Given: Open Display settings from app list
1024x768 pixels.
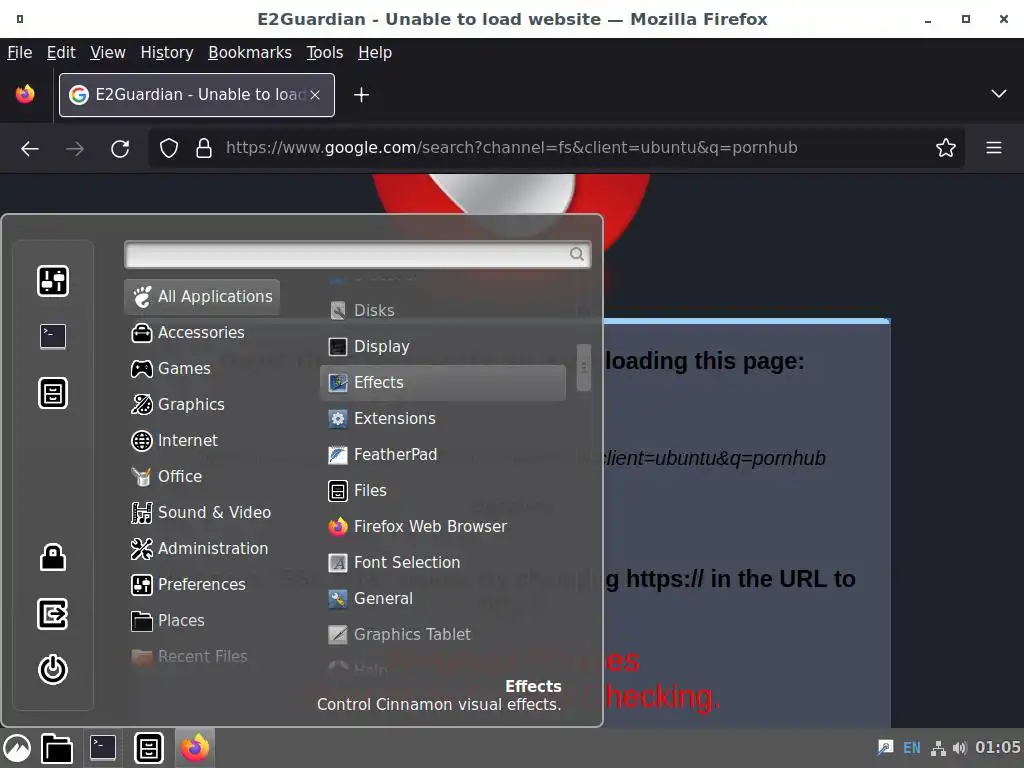Looking at the screenshot, I should (443, 346).
